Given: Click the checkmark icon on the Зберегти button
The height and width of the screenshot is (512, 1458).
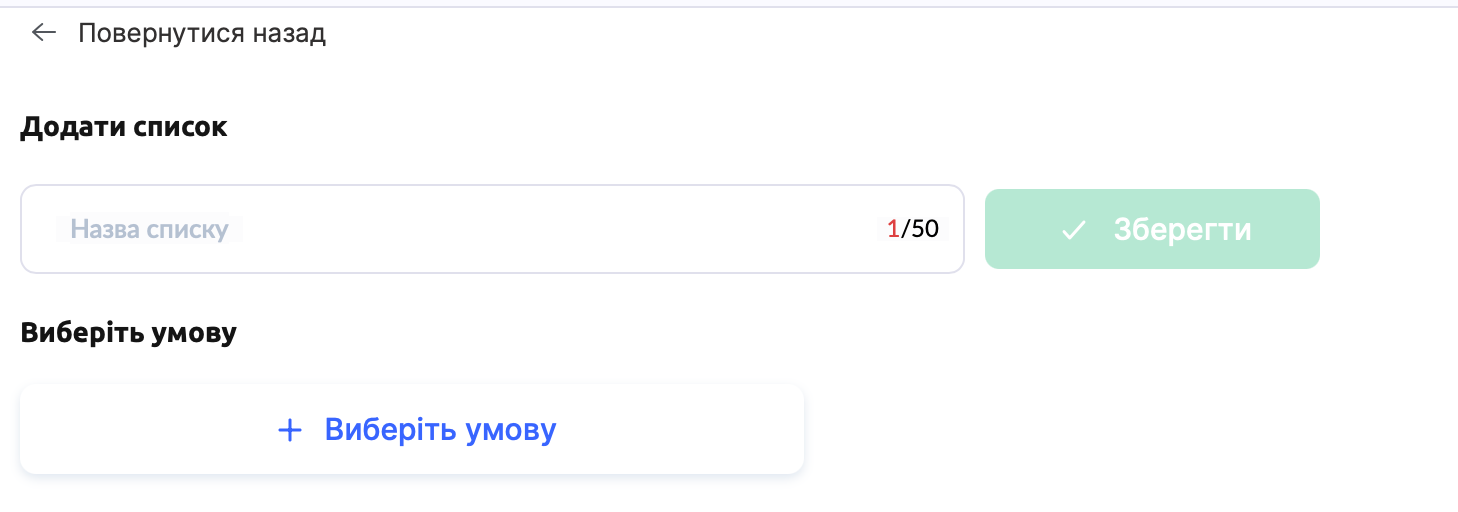Looking at the screenshot, I should click(1073, 230).
